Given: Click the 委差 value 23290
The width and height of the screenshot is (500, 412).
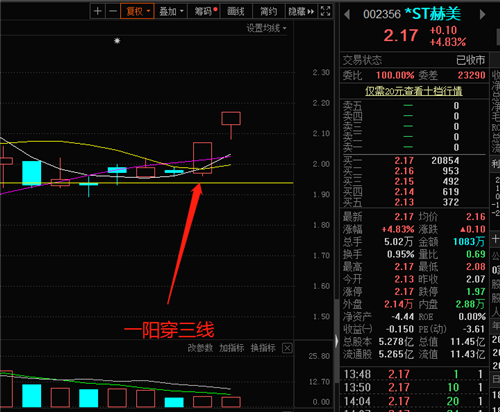Looking at the screenshot, I should [471, 75].
